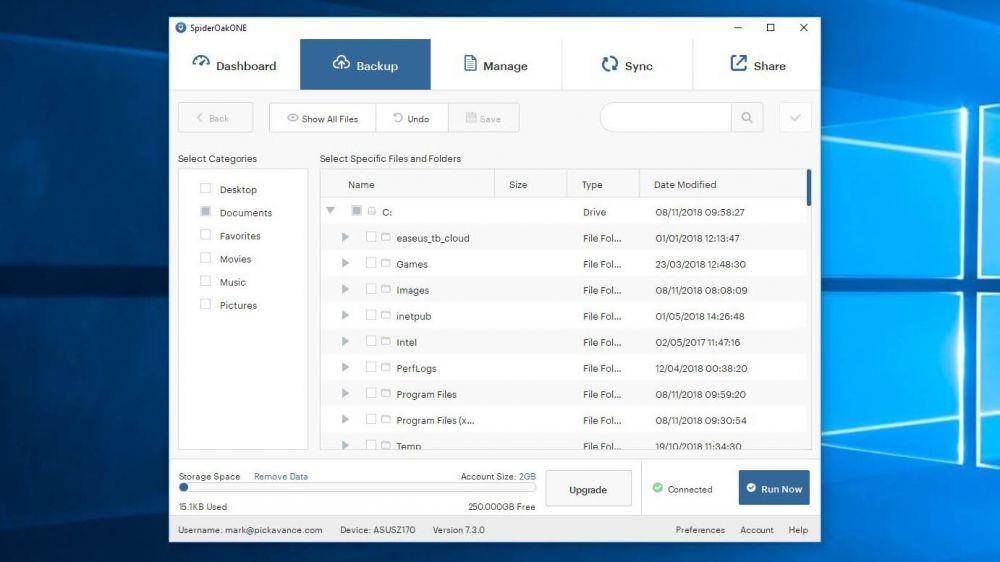This screenshot has width=1000, height=562.
Task: Focus the file search input field
Action: [666, 117]
